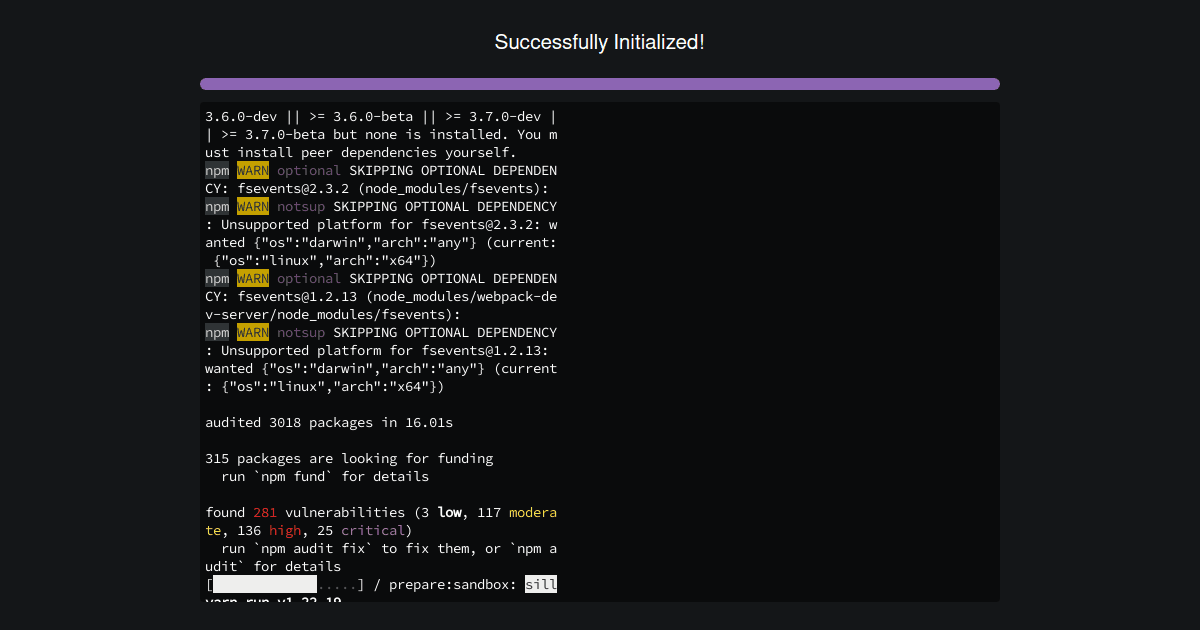The width and height of the screenshot is (1200, 630).
Task: Click the 'Successfully Initialized!' heading
Action: (x=600, y=42)
